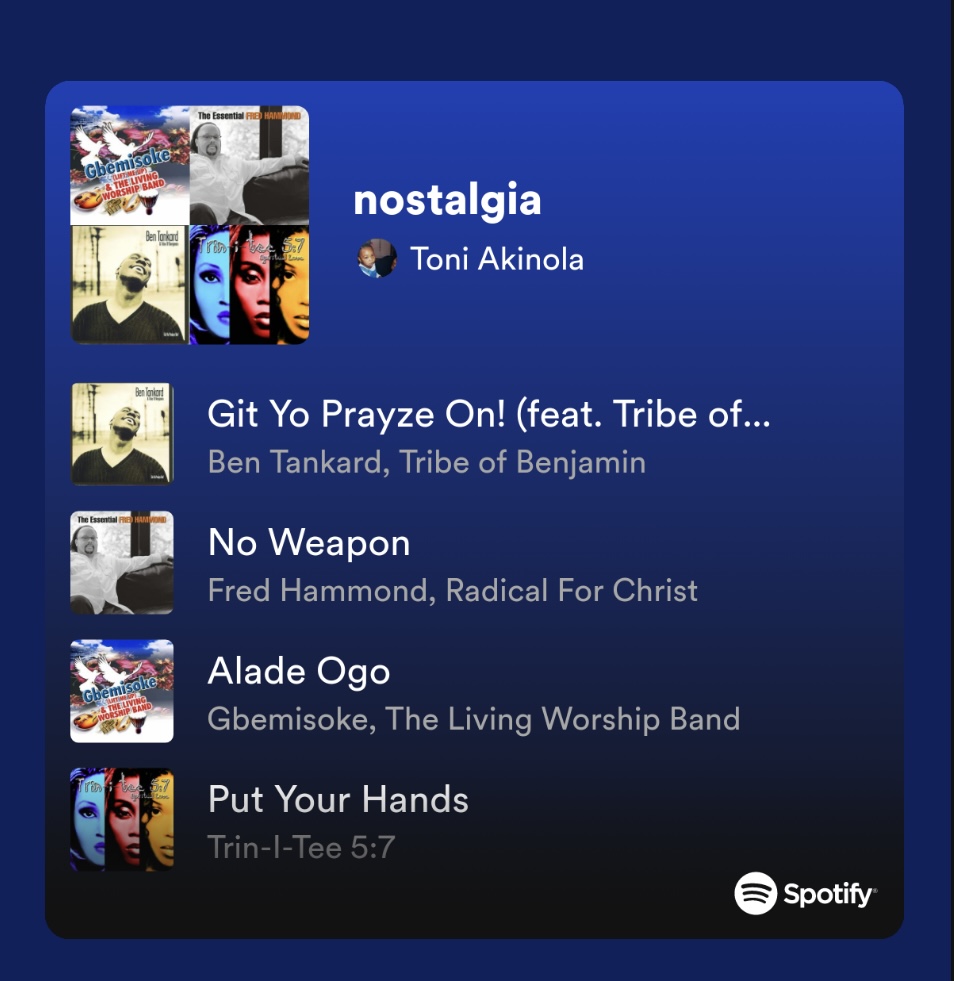The width and height of the screenshot is (954, 981).
Task: Play the song No Weapon
Action: point(309,542)
